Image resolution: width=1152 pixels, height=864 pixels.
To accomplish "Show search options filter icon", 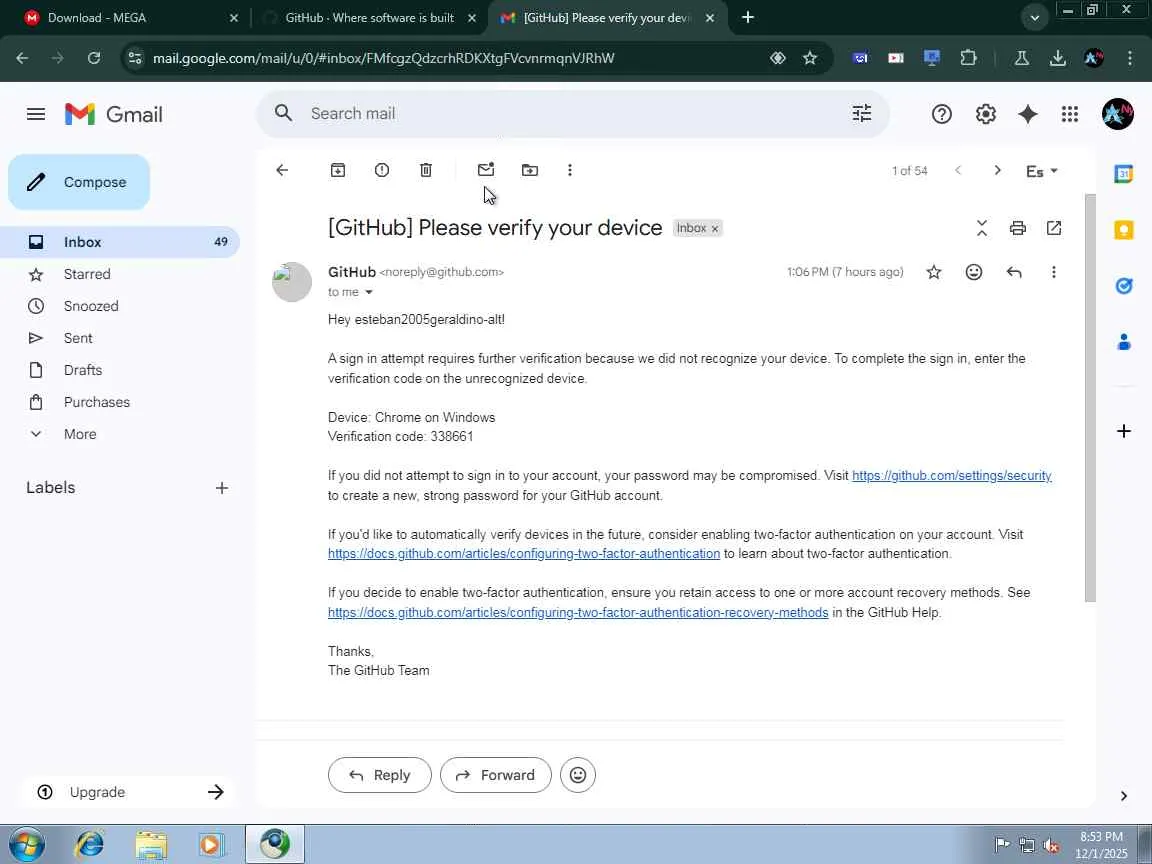I will 862,113.
